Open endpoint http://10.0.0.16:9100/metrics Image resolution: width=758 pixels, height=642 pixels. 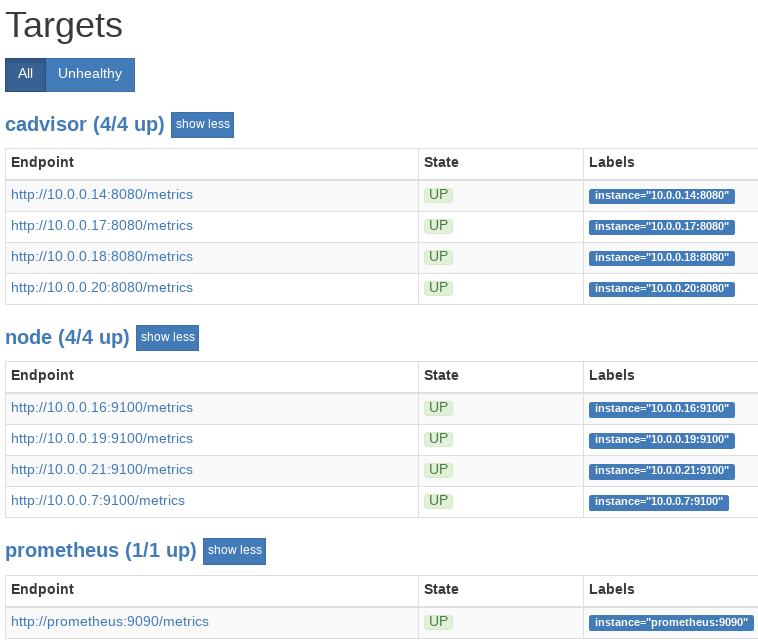(x=102, y=408)
